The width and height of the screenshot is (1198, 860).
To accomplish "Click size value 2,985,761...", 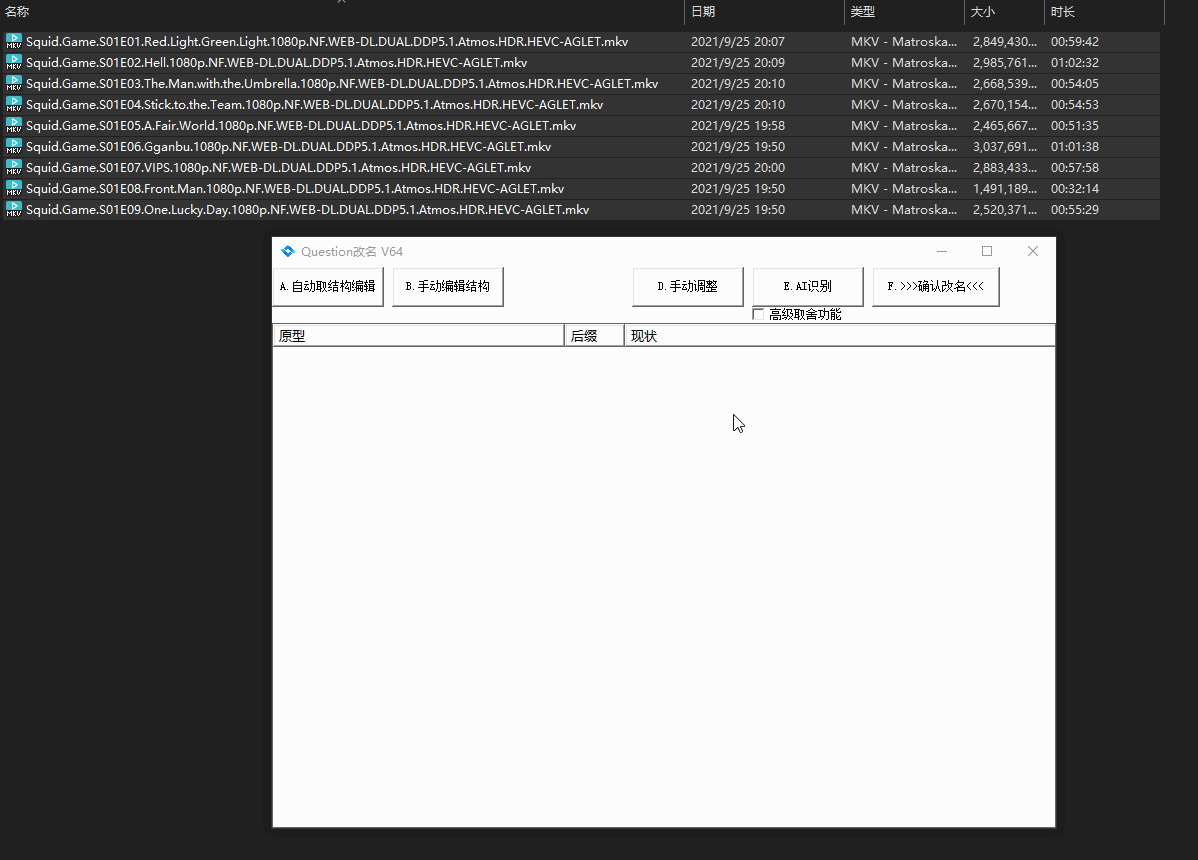I will point(1005,63).
